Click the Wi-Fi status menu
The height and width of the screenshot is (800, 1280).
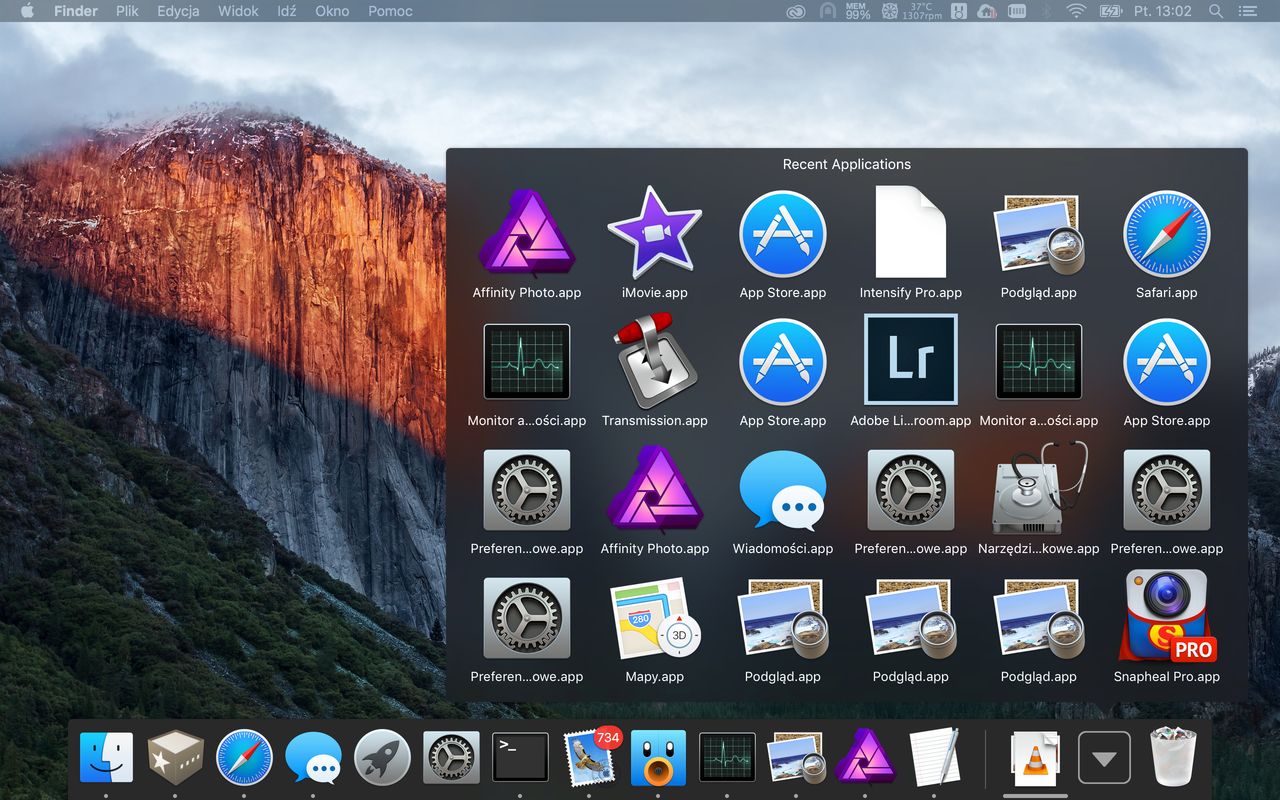[x=1077, y=11]
